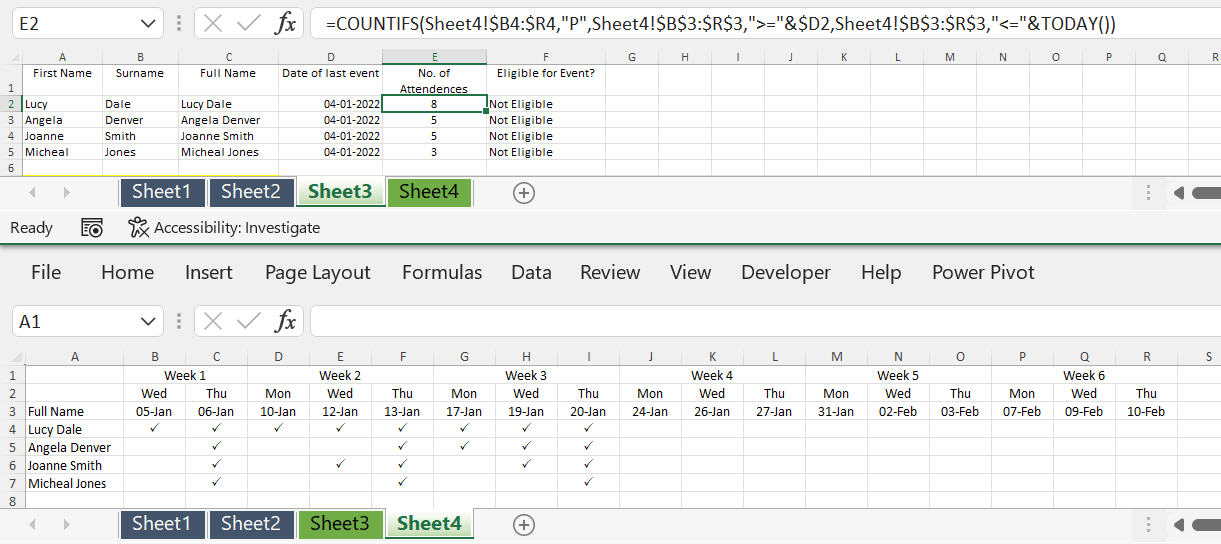Open the Name Box dropdown showing E2
1221x544 pixels.
coord(148,23)
